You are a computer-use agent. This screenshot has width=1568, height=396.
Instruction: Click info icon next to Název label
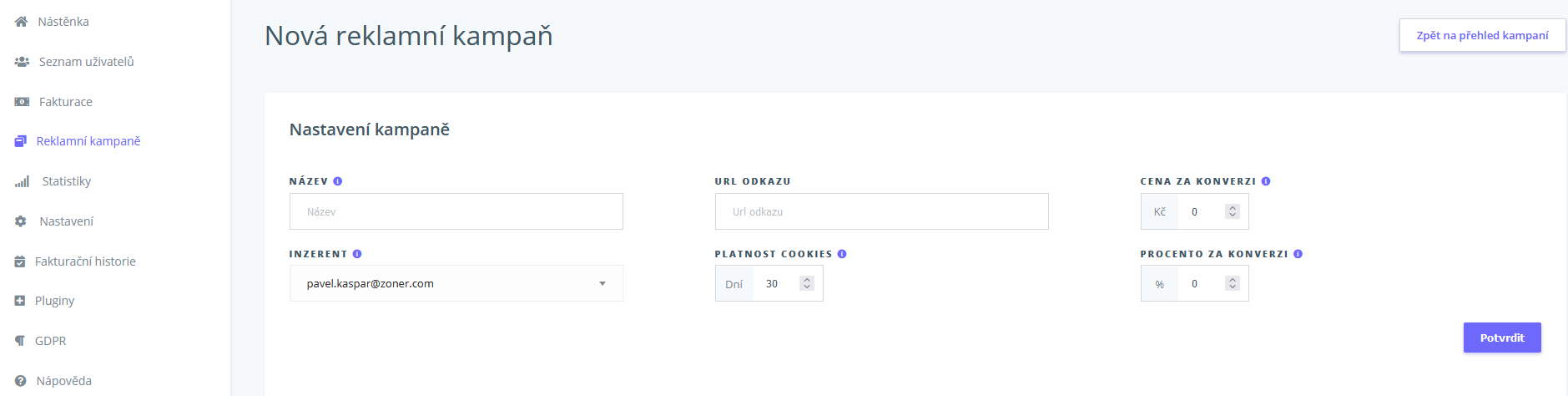point(338,181)
